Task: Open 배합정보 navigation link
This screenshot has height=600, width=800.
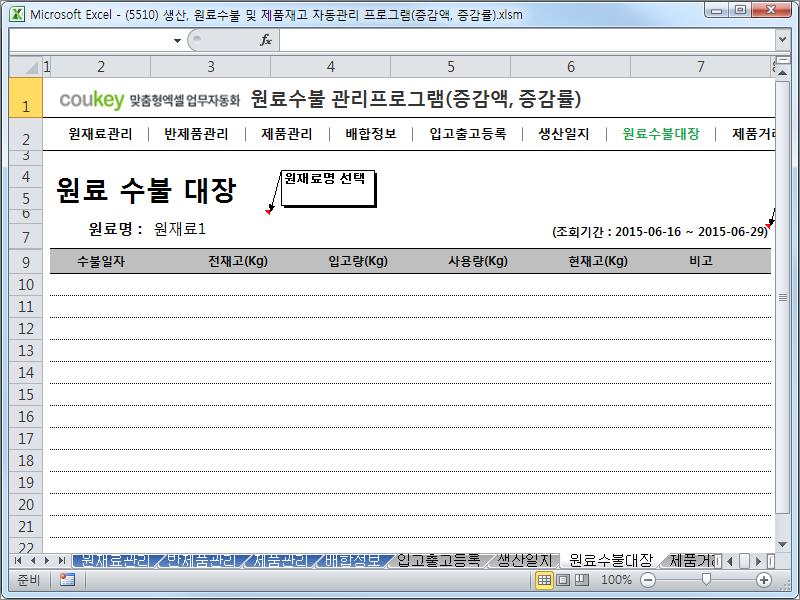Action: point(370,134)
